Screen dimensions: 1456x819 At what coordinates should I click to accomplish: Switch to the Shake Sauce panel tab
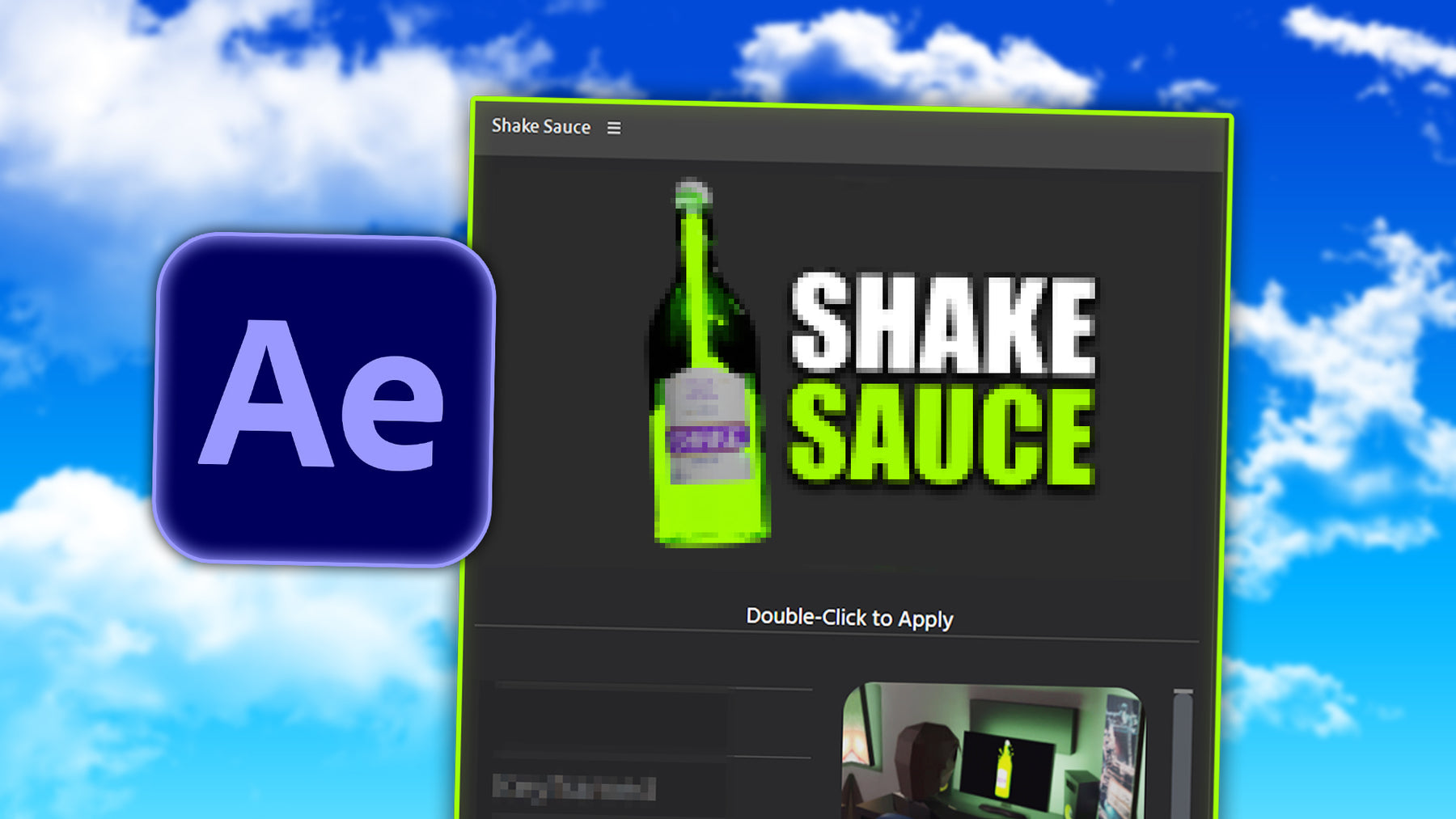click(540, 127)
